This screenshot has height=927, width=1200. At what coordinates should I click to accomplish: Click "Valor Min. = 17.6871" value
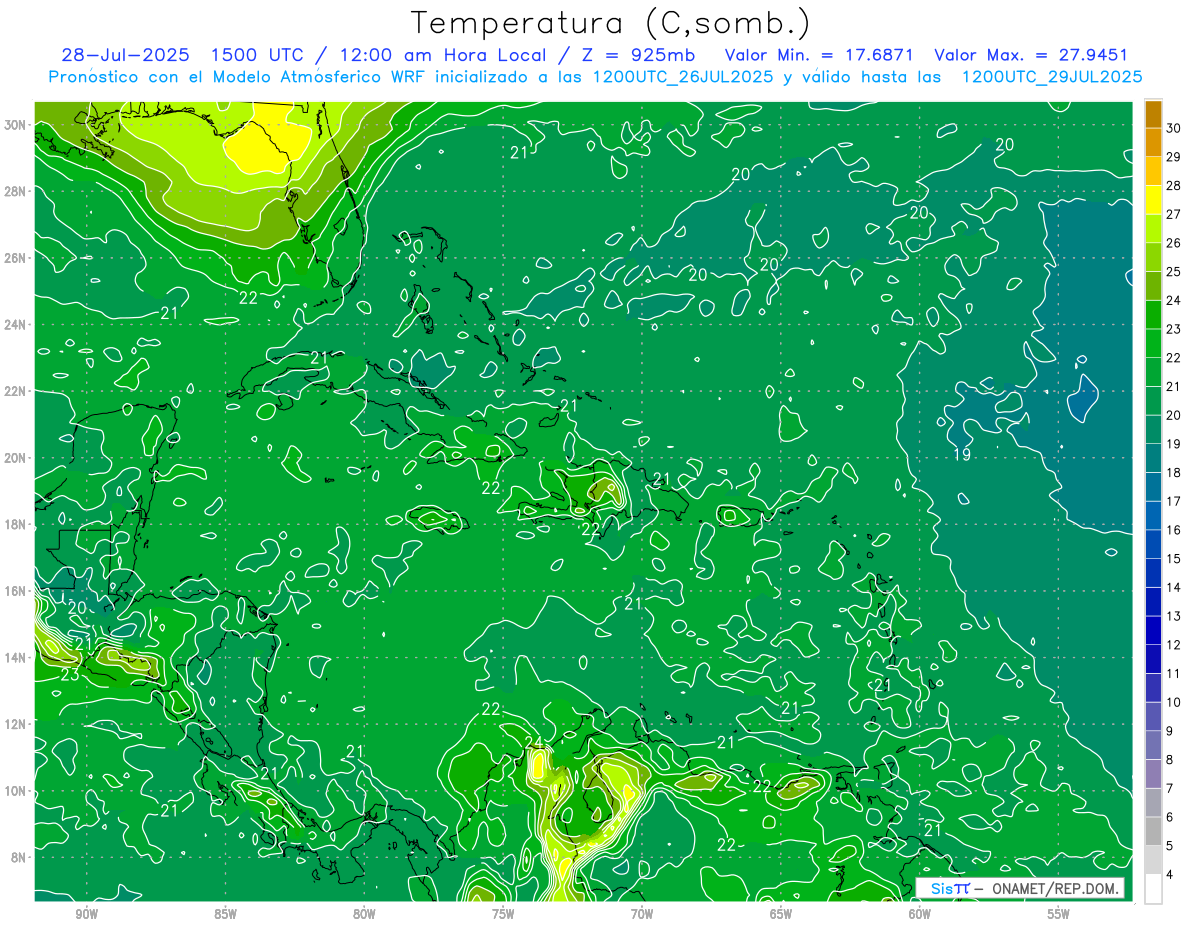pos(820,55)
